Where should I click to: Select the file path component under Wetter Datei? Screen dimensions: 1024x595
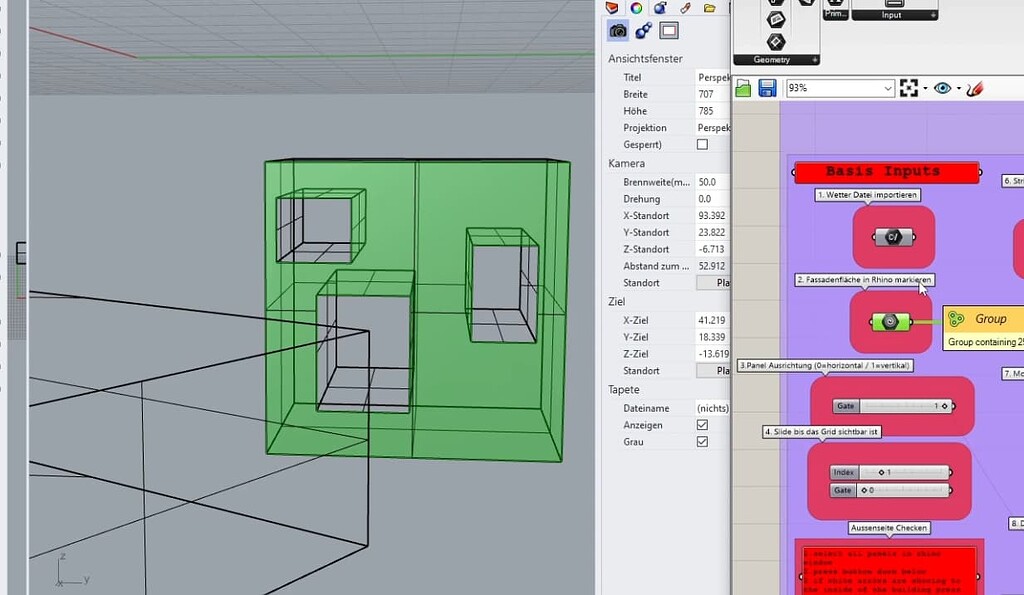click(893, 237)
